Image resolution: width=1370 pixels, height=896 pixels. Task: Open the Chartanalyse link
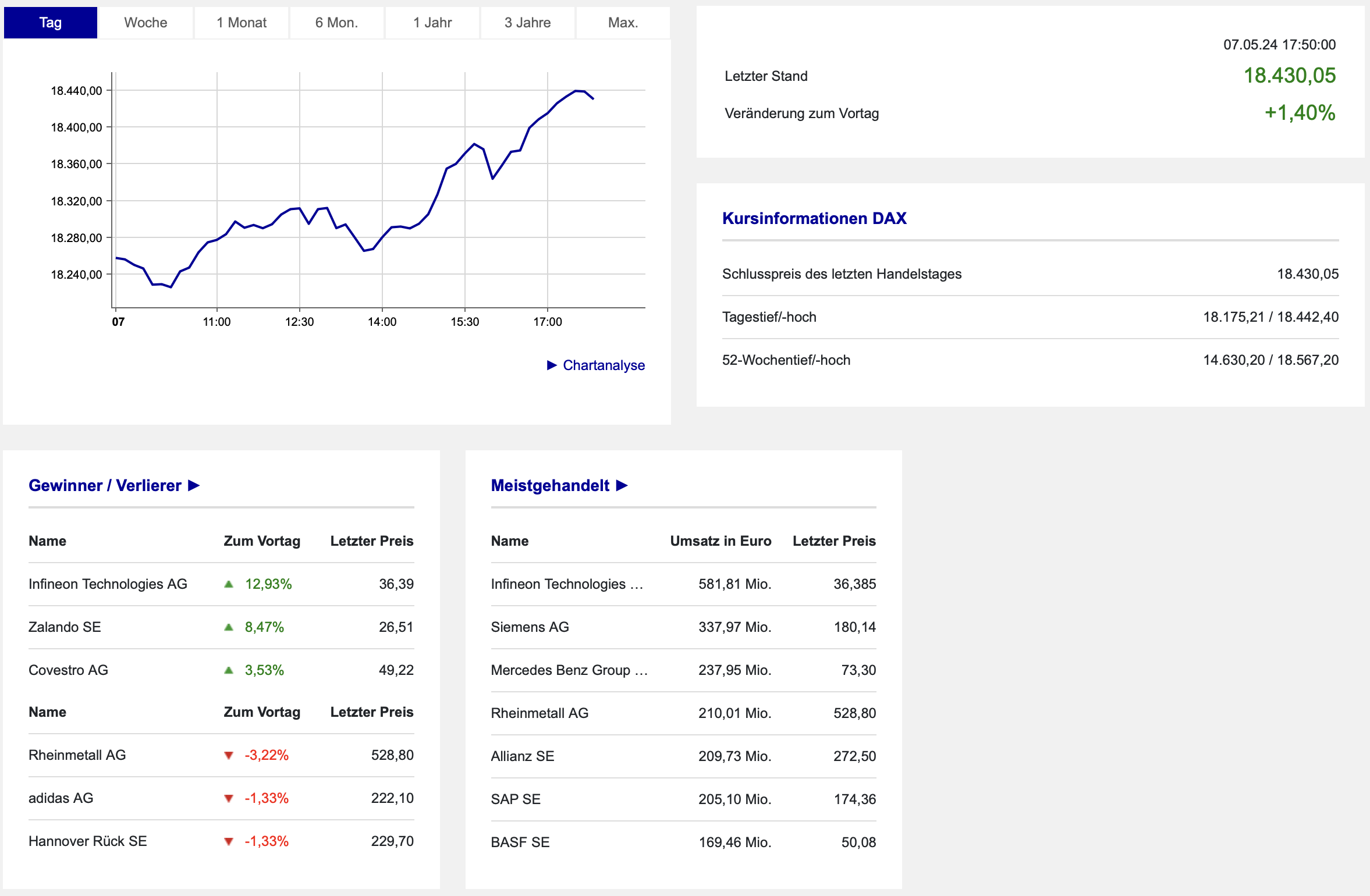click(x=604, y=365)
